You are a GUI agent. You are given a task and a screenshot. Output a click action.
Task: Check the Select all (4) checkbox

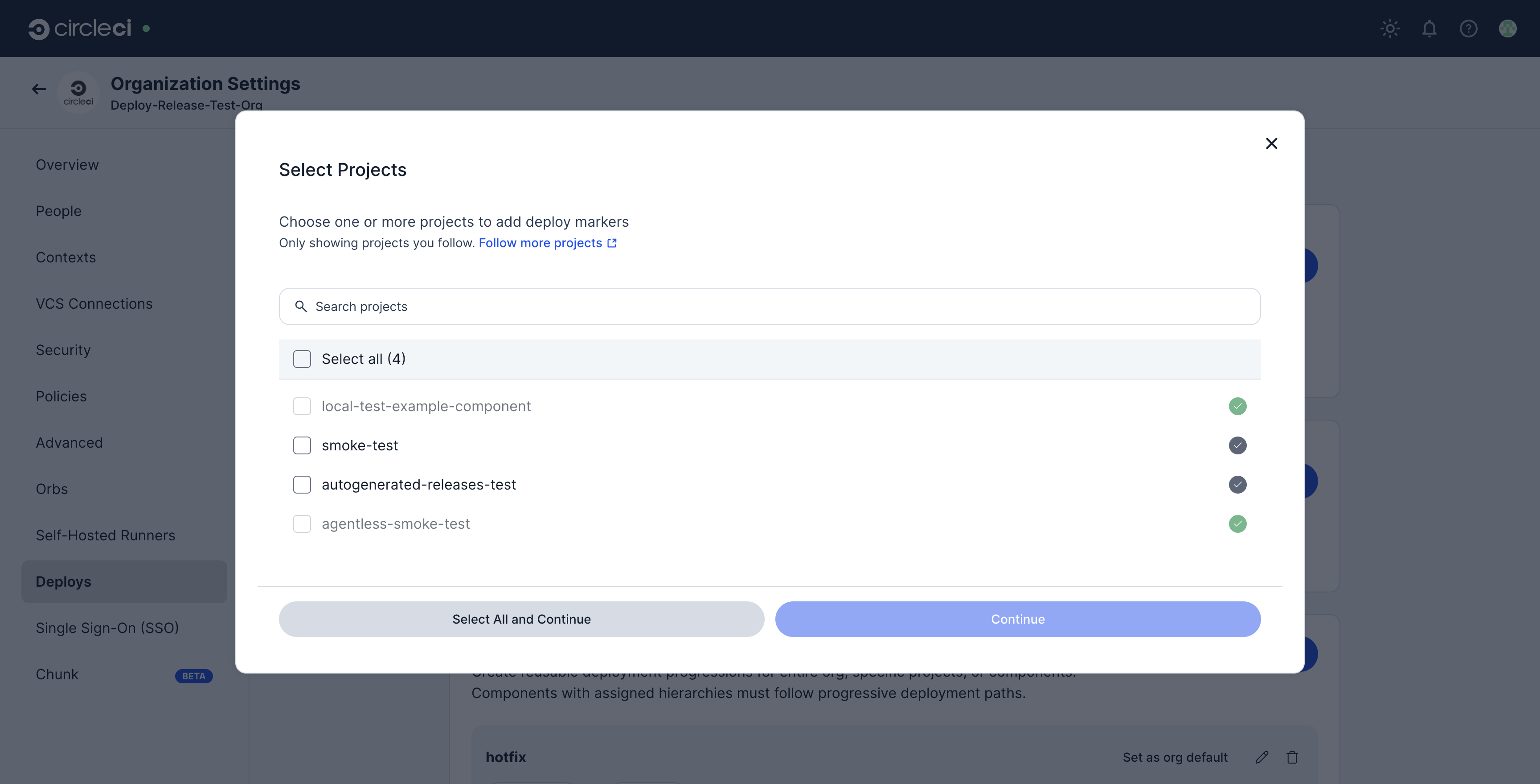[302, 359]
